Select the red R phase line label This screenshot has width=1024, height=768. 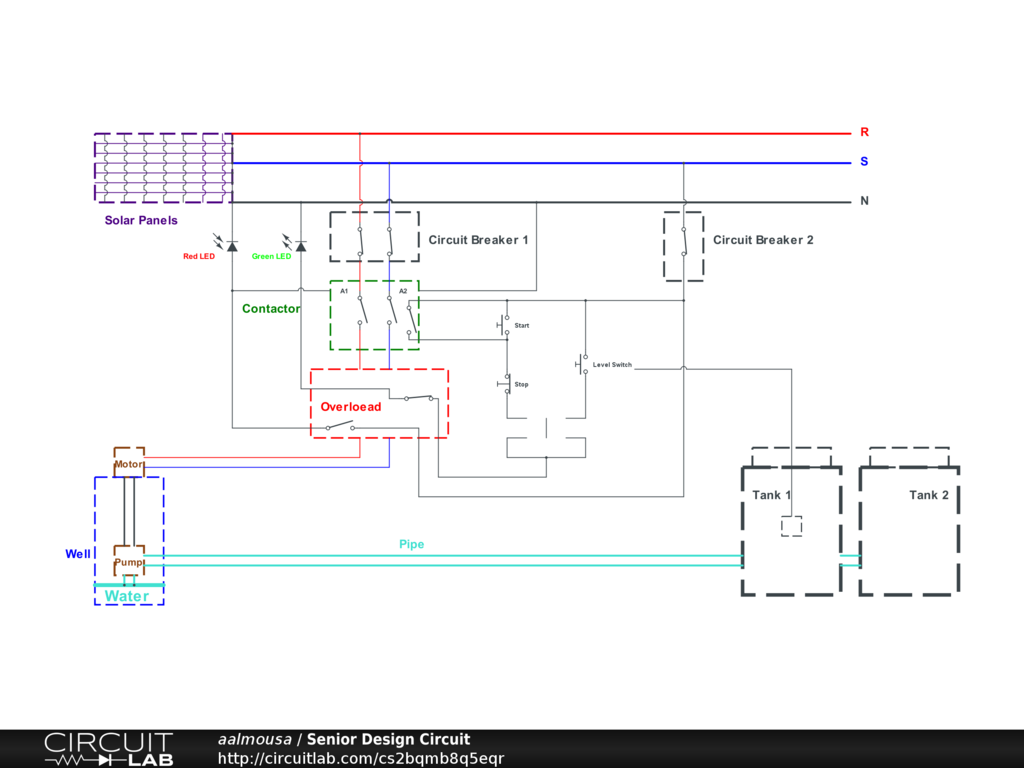tap(864, 132)
